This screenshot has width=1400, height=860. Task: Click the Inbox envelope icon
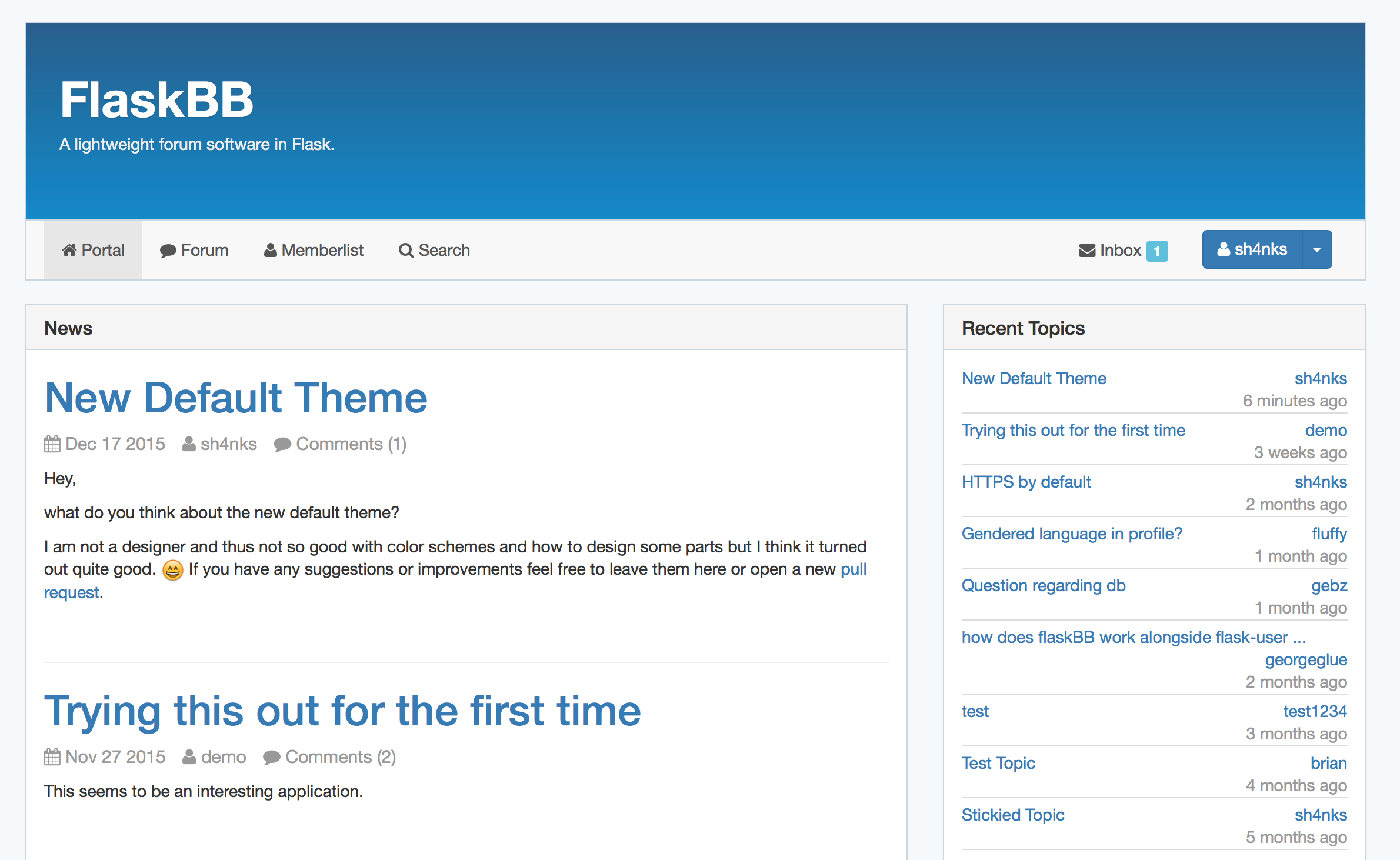[1086, 251]
